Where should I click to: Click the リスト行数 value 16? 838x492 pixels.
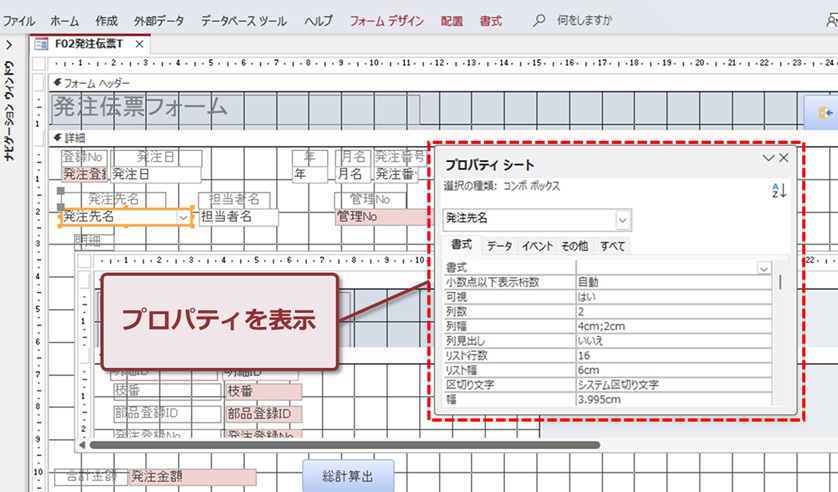(x=674, y=355)
